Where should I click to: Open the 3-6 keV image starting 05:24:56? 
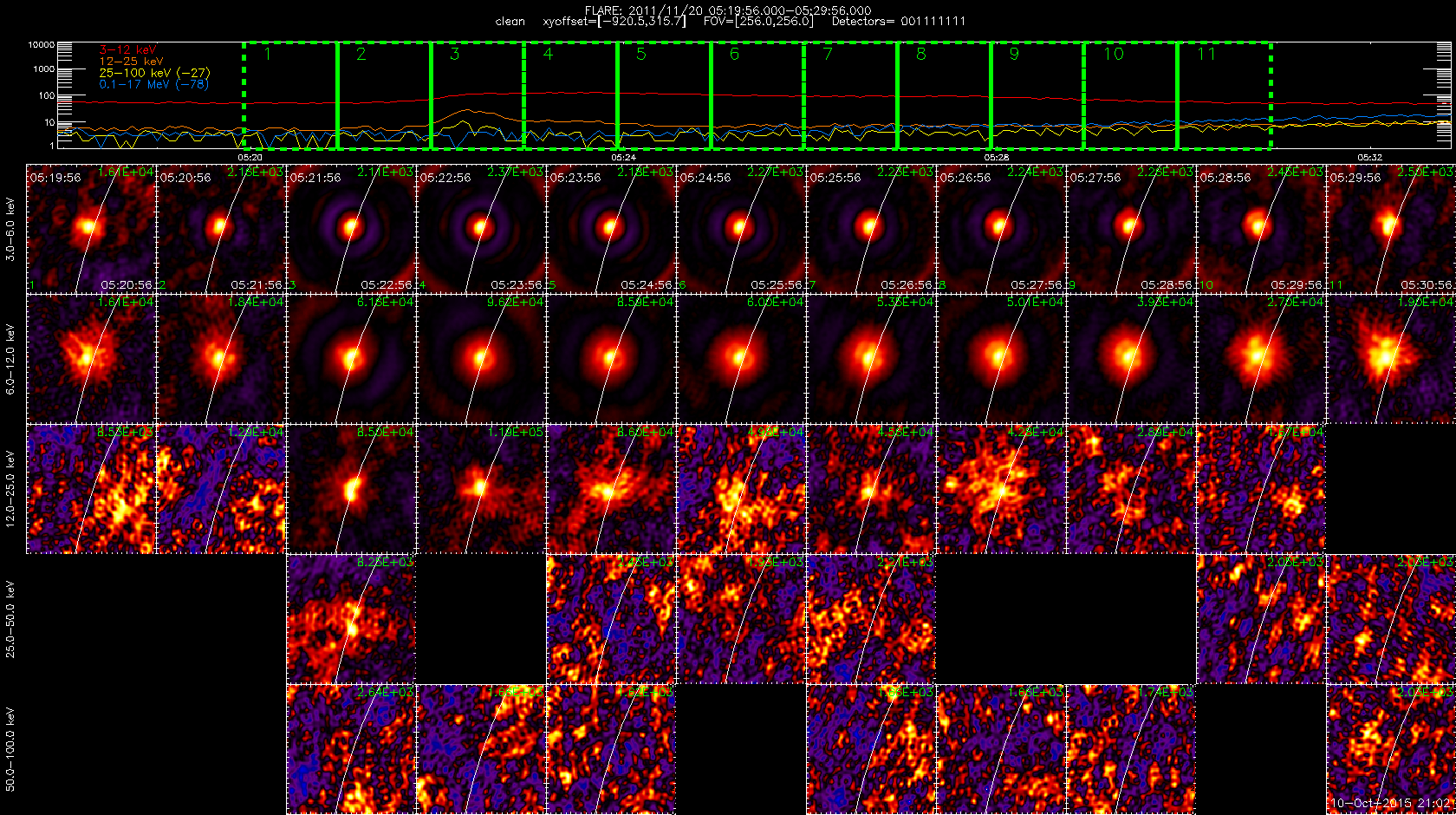pos(741,229)
